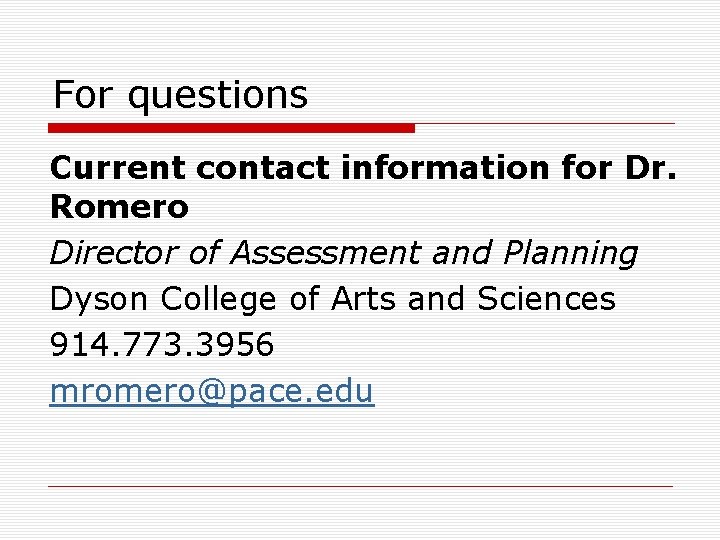Select the phone number 914.773.3956
Image resolution: width=720 pixels, height=540 pixels.
coord(162,344)
